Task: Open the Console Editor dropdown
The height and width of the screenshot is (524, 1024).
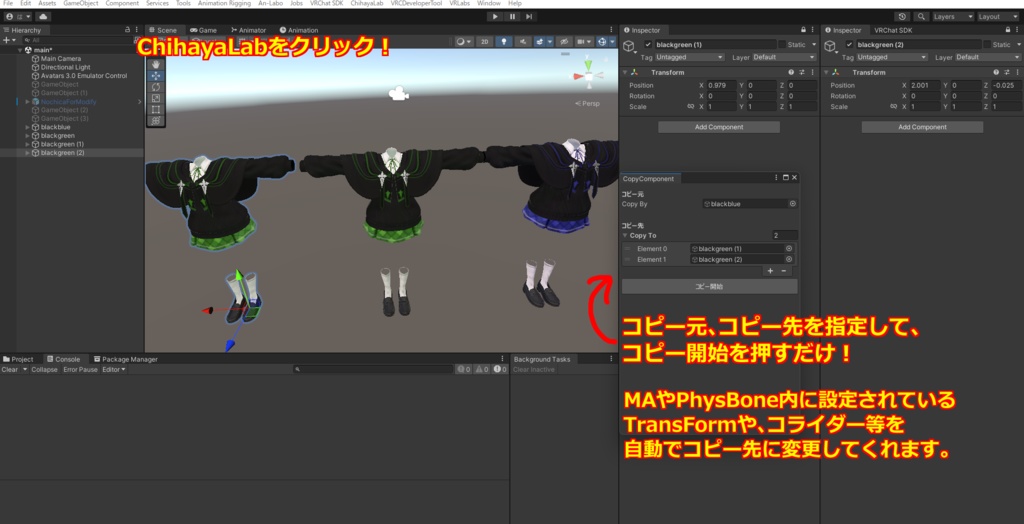Action: [114, 370]
